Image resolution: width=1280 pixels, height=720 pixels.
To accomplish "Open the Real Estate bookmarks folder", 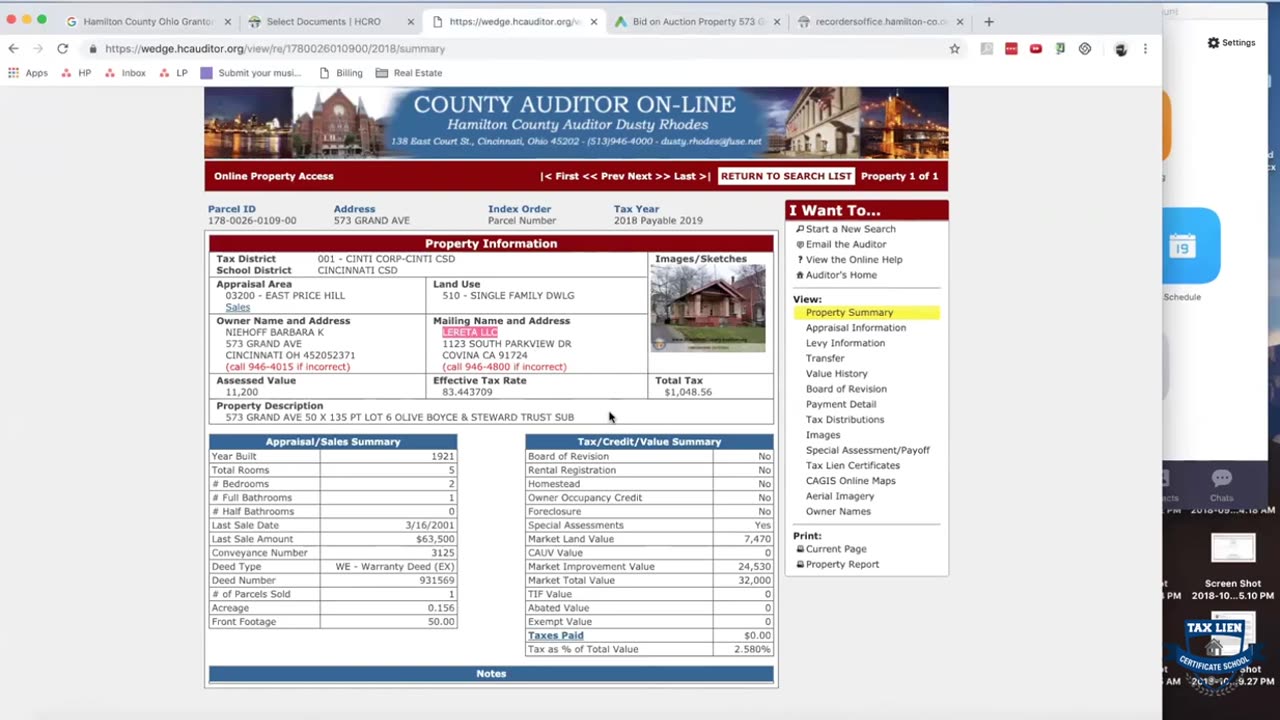I will click(x=409, y=73).
